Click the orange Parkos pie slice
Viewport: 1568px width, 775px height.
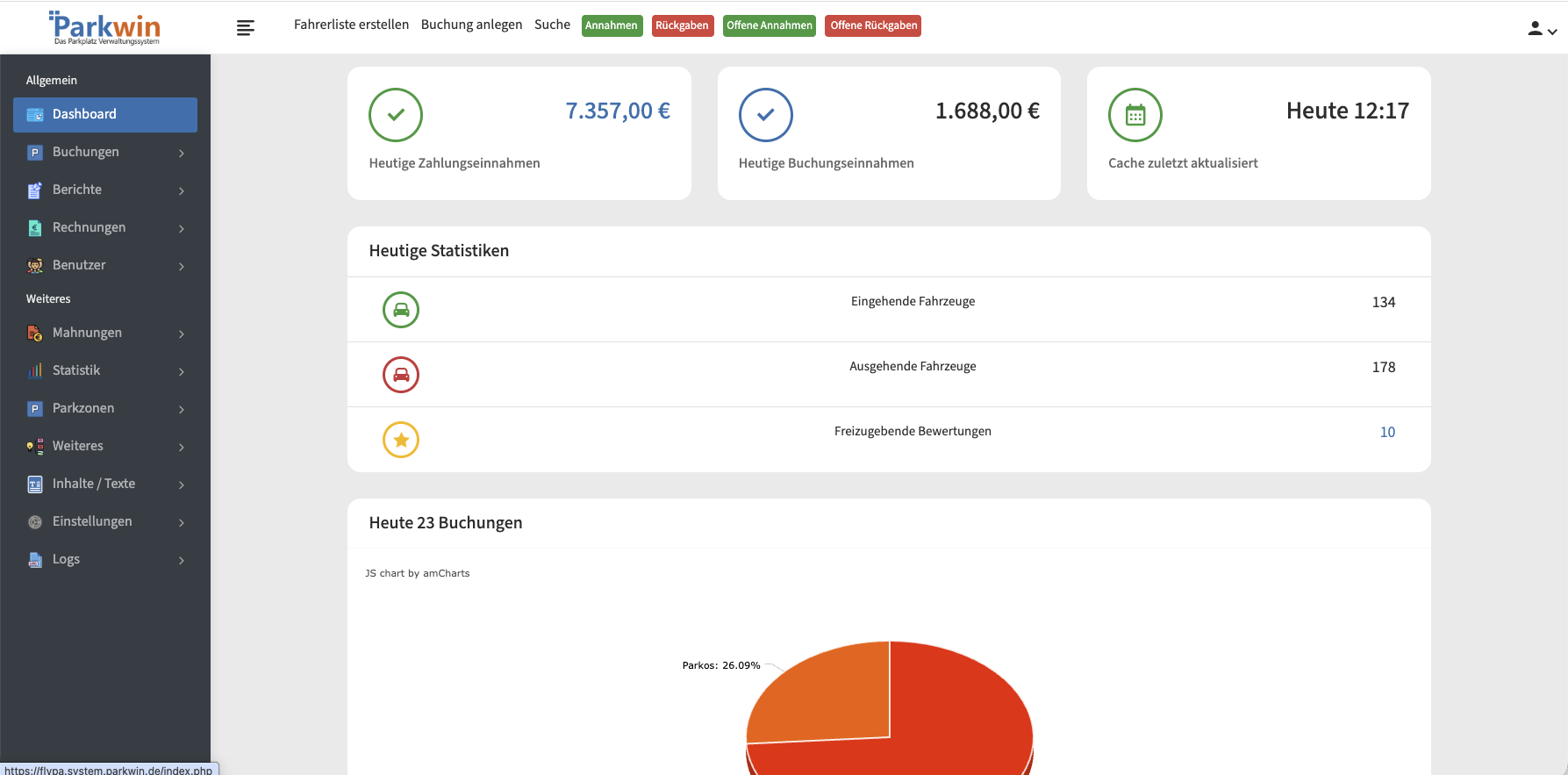[x=829, y=698]
